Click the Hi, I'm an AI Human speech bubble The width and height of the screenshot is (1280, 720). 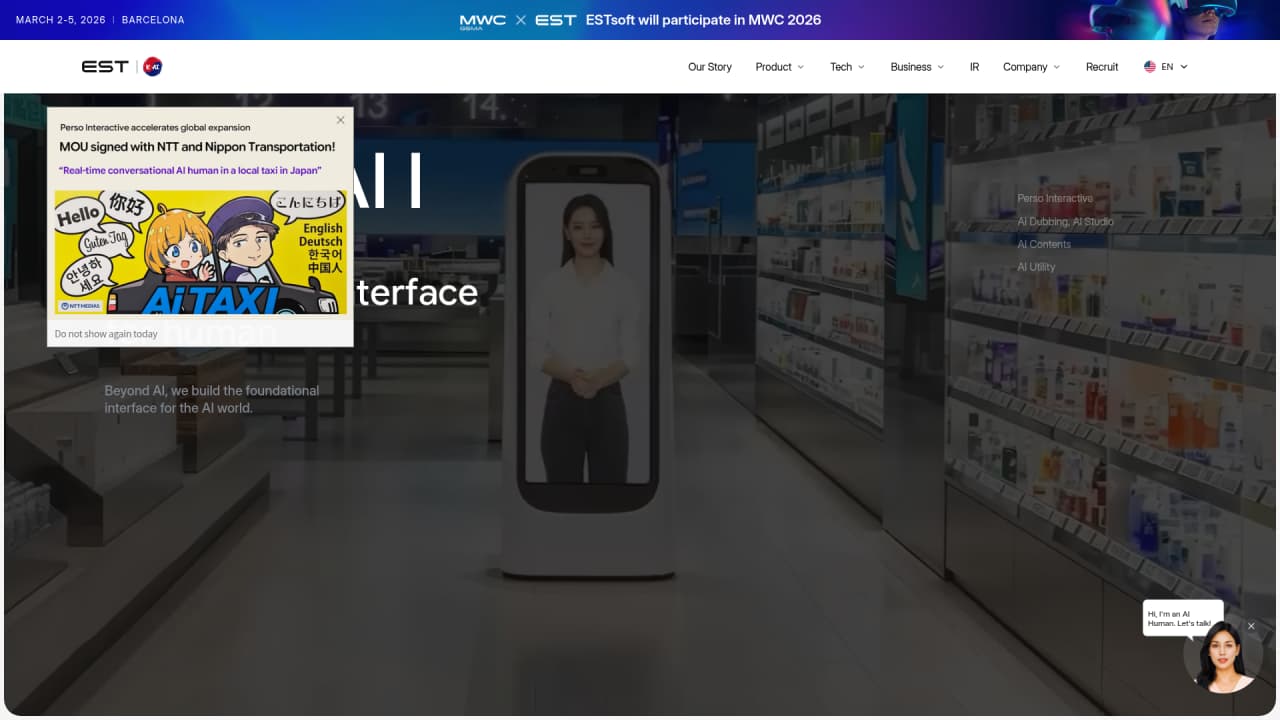click(x=1183, y=618)
